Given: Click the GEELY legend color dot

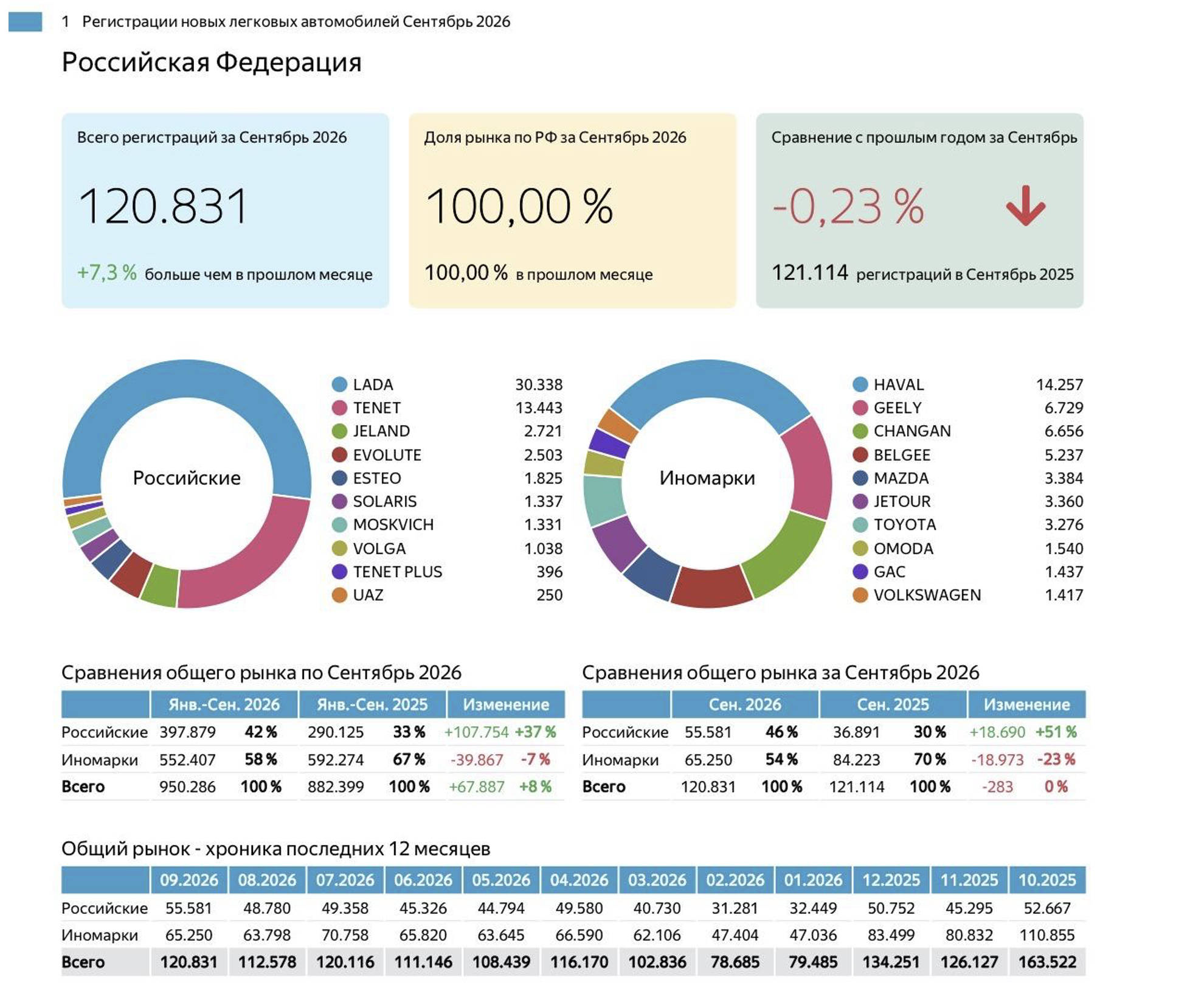Looking at the screenshot, I should coord(860,408).
